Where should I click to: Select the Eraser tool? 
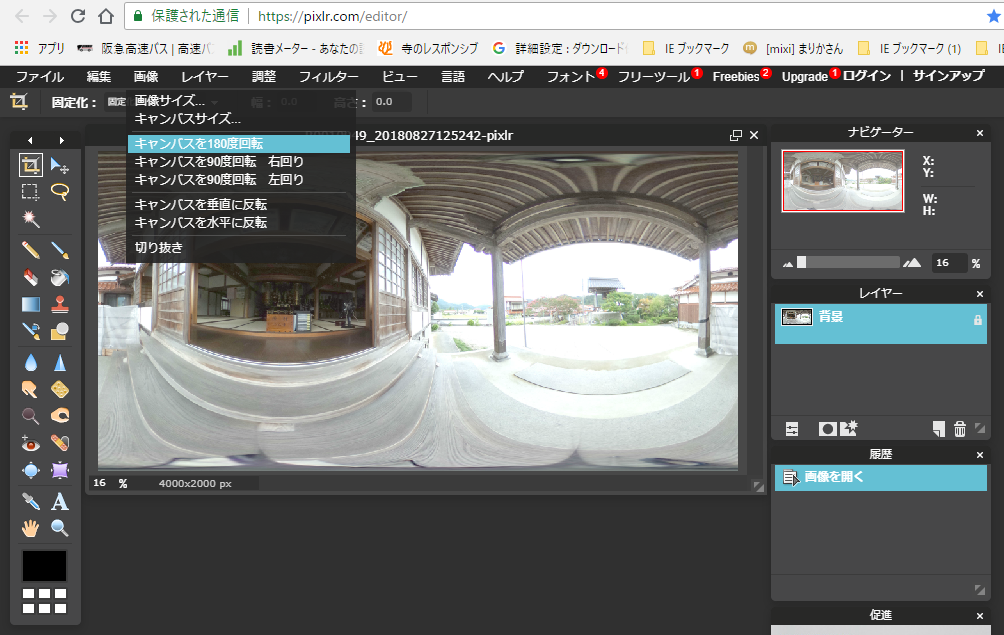(30, 277)
